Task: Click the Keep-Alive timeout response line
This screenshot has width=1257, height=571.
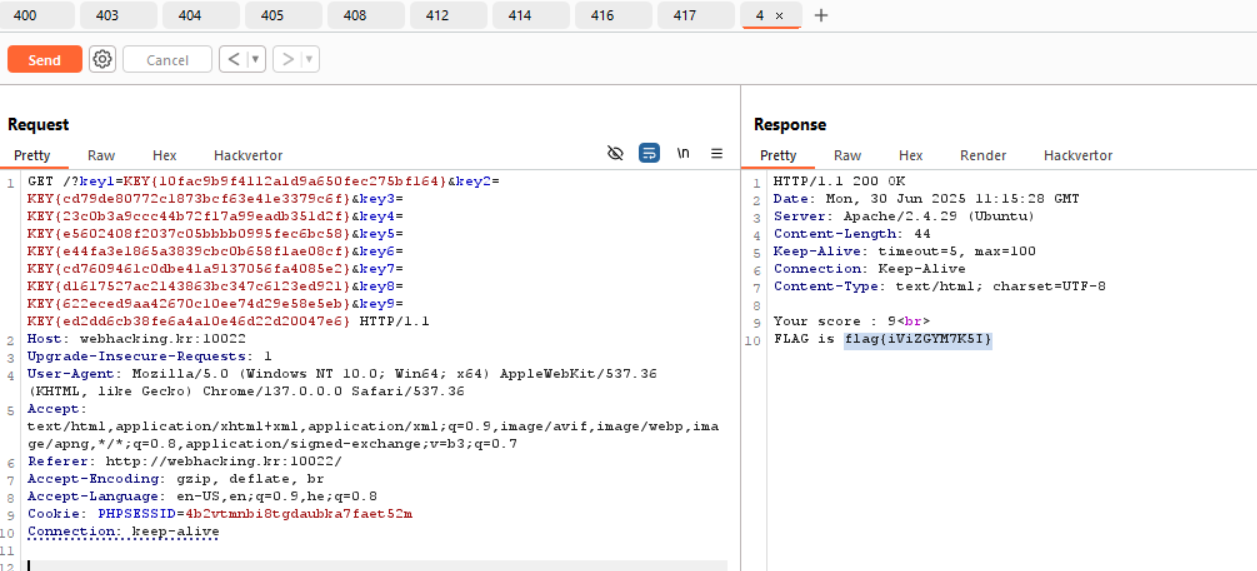Action: [x=904, y=251]
